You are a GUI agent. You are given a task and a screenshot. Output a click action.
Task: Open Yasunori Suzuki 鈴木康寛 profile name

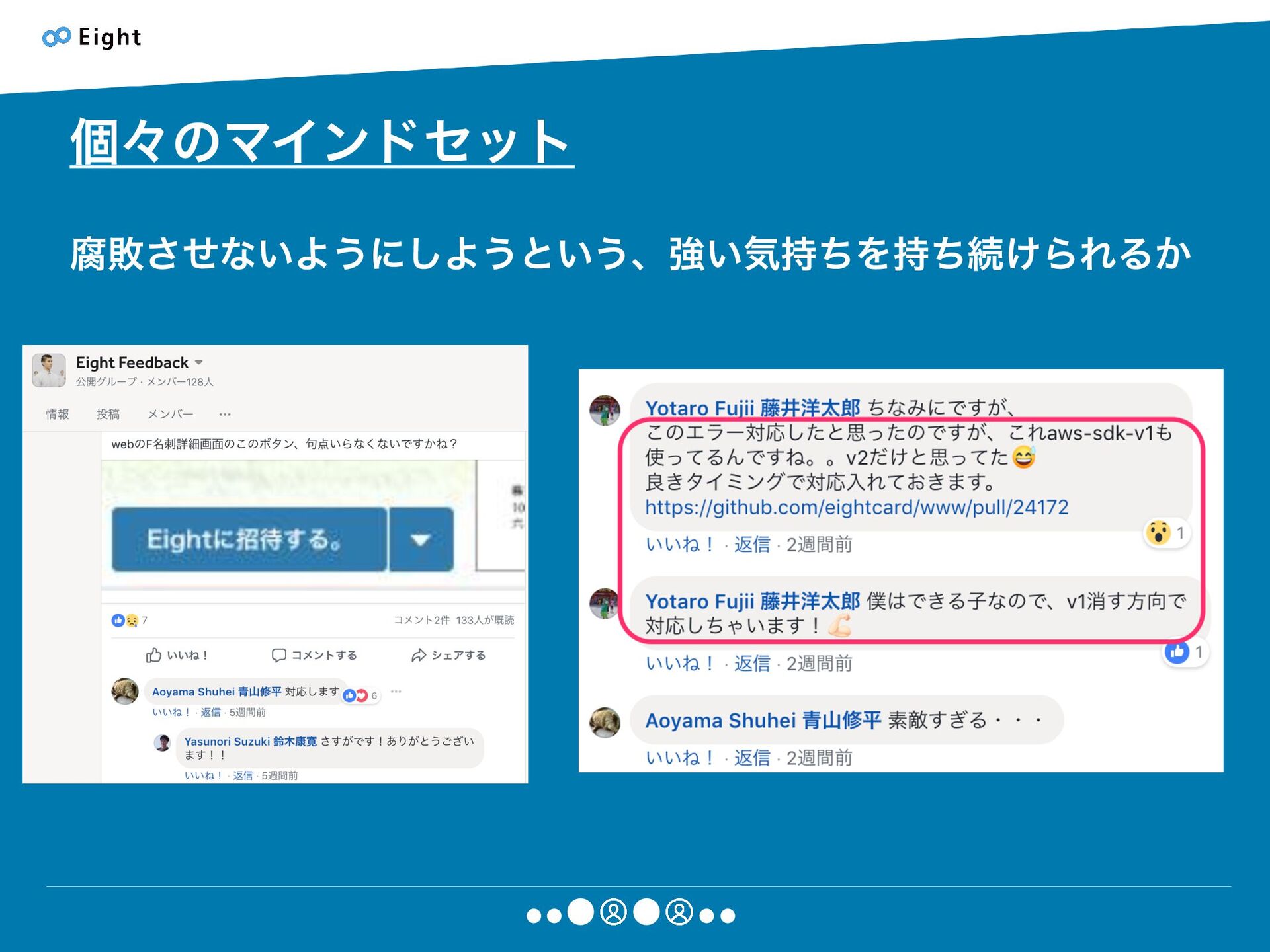pos(251,742)
